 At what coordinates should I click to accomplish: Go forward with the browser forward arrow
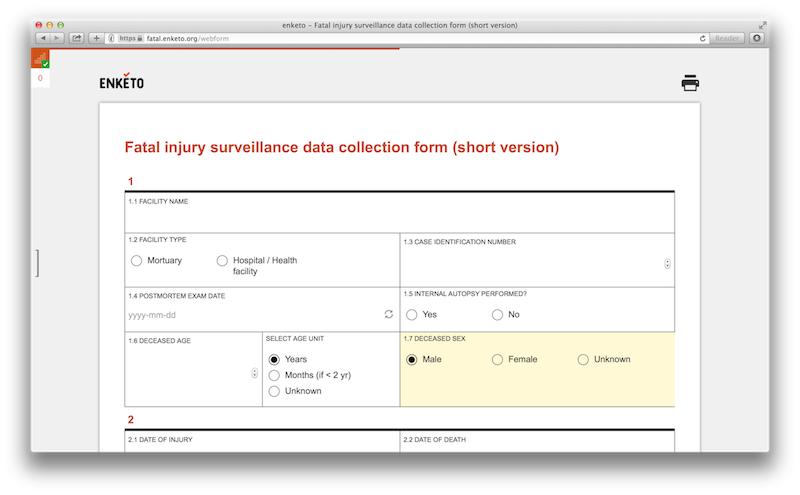pyautogui.click(x=57, y=38)
